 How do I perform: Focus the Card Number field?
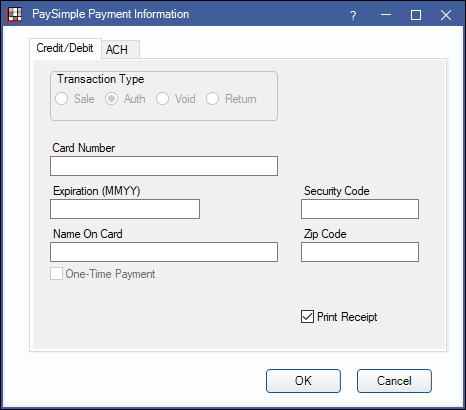(x=164, y=166)
